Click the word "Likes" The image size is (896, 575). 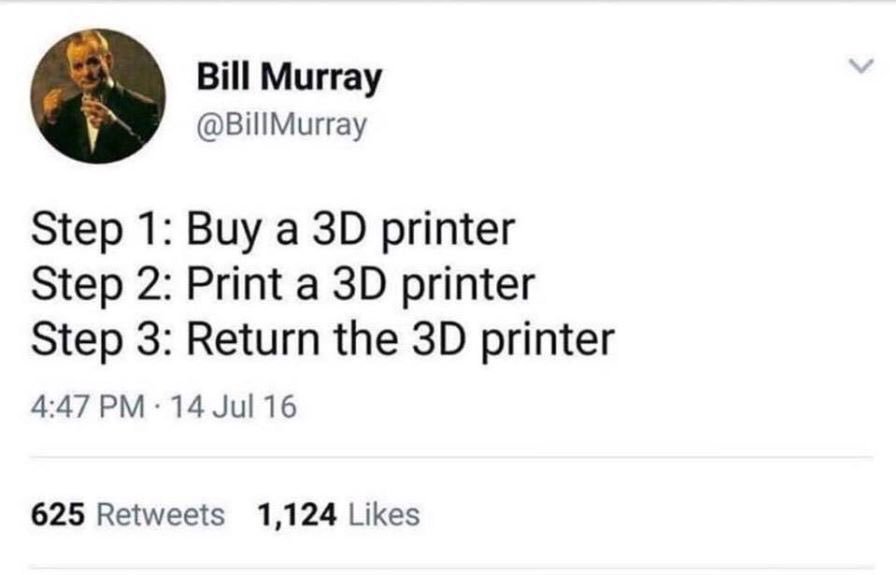(384, 514)
